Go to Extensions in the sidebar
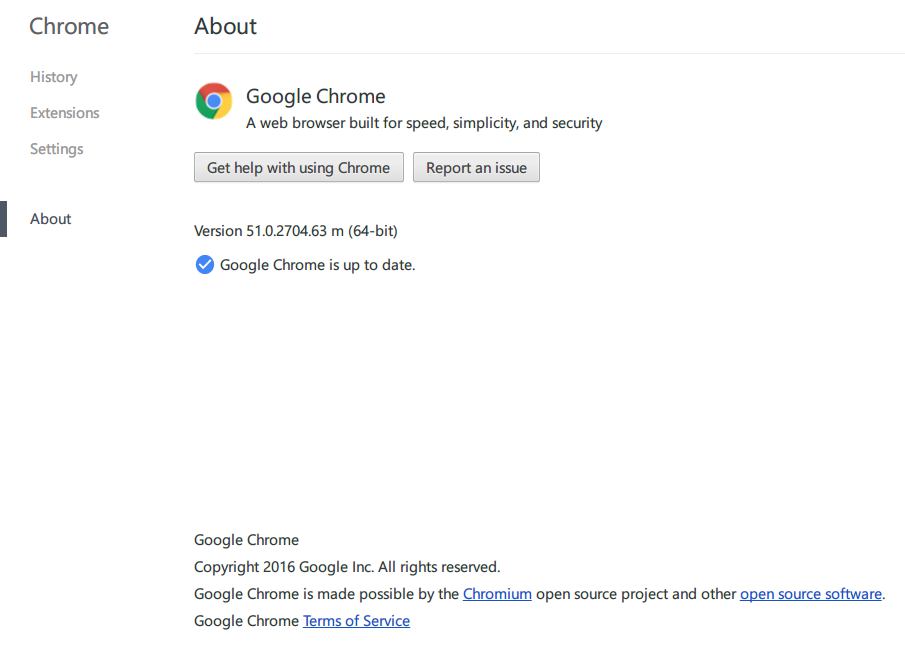The width and height of the screenshot is (905, 651). 65,113
